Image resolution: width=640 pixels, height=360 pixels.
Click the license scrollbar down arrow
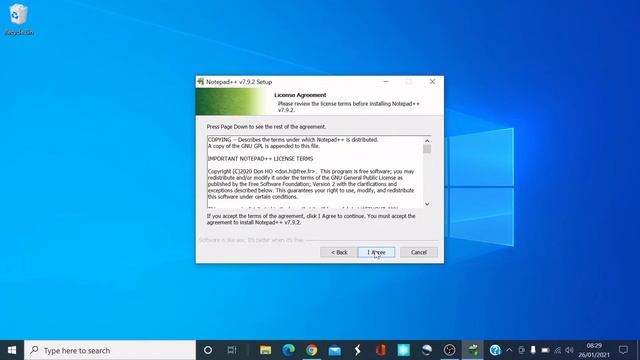[x=427, y=204]
